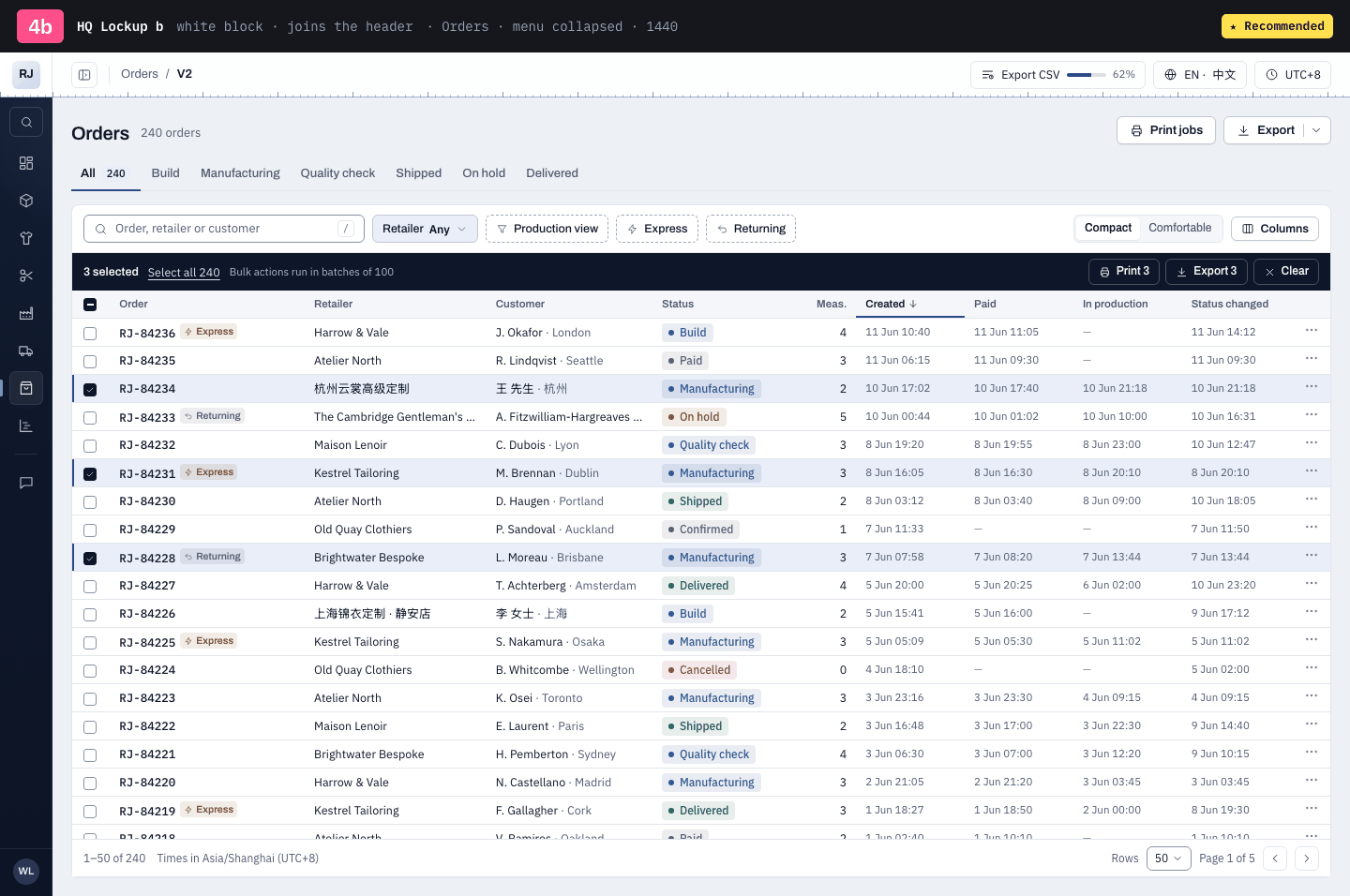
Task: Uncheck the selected order RJ-84231
Action: tap(90, 474)
